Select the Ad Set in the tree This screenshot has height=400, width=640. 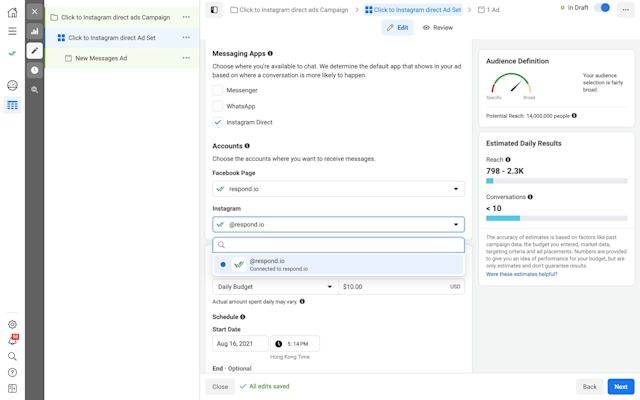coord(112,38)
